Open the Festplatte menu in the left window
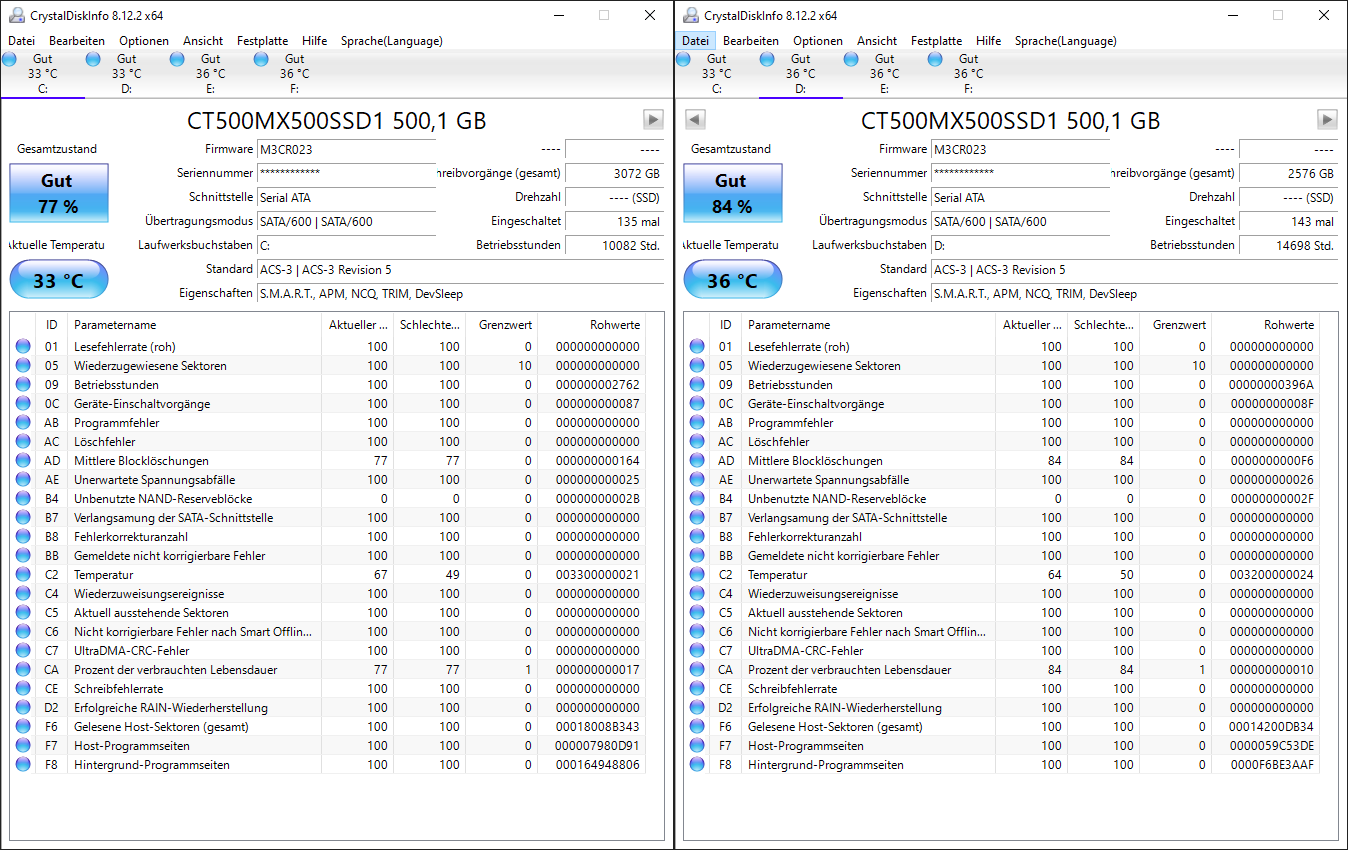 [x=262, y=41]
